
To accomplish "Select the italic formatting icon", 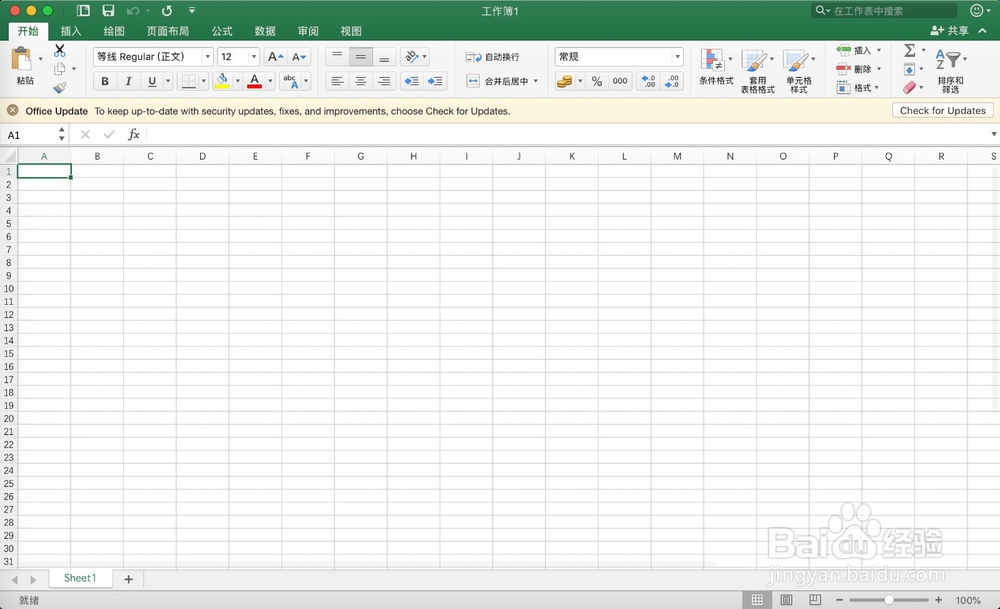I will [127, 81].
